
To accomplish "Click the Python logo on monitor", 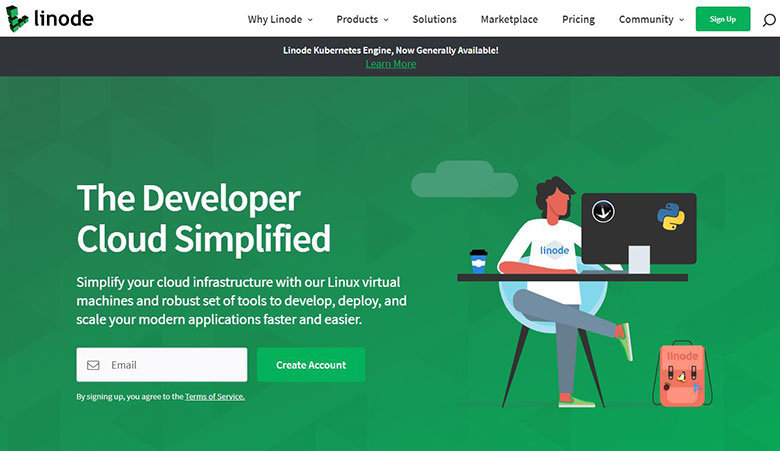I will pyautogui.click(x=669, y=217).
